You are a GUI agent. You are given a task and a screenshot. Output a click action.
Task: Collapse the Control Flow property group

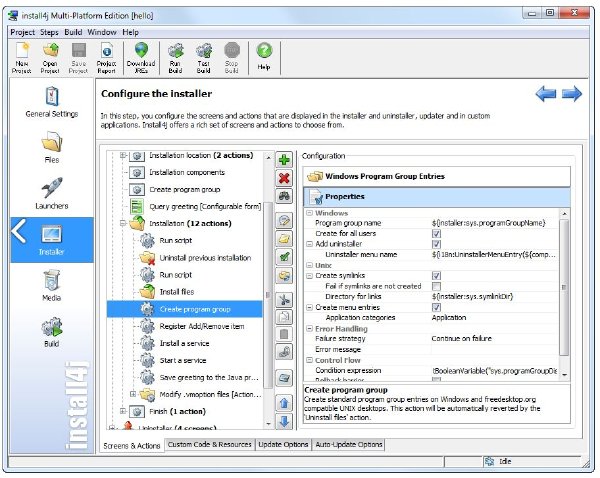[x=309, y=360]
